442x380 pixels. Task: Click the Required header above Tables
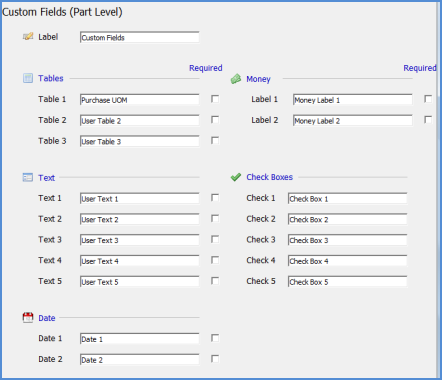click(206, 68)
